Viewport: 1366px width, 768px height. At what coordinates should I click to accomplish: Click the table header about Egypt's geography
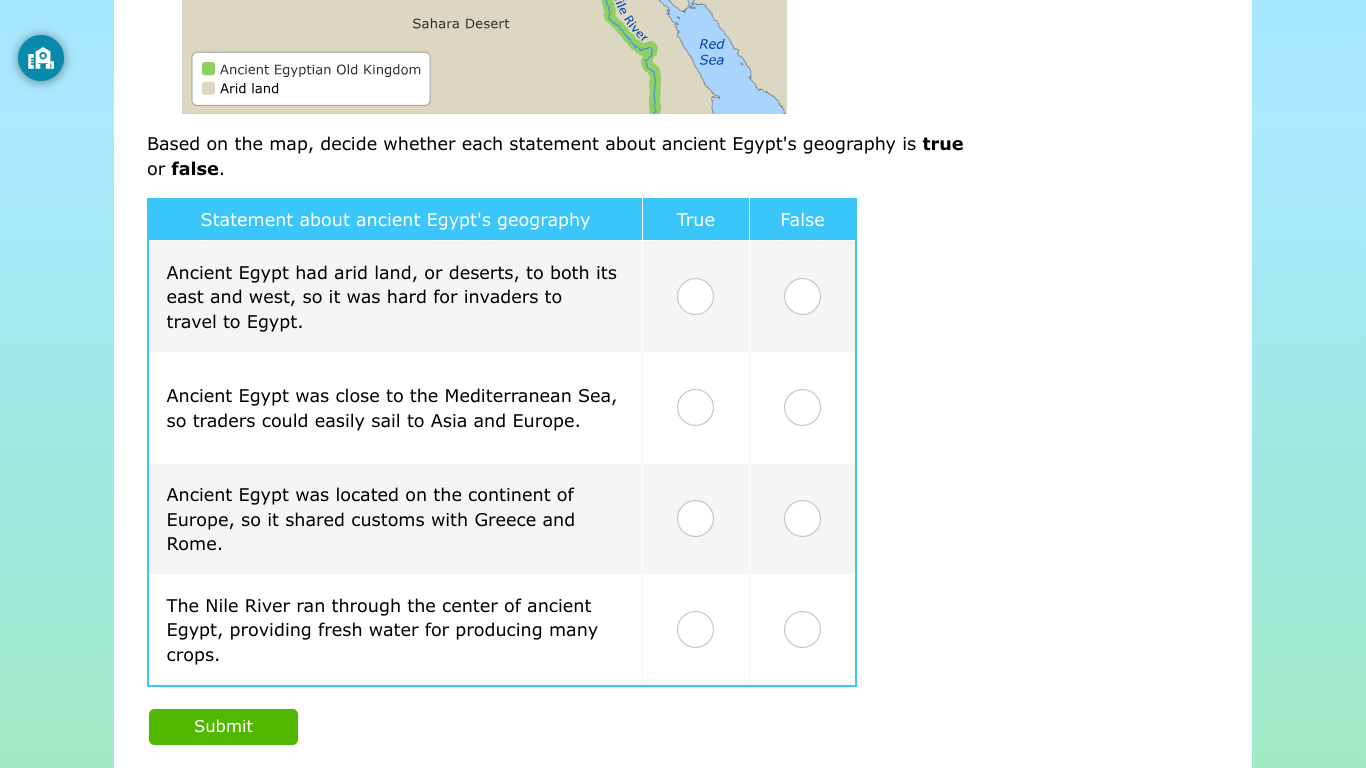point(395,219)
